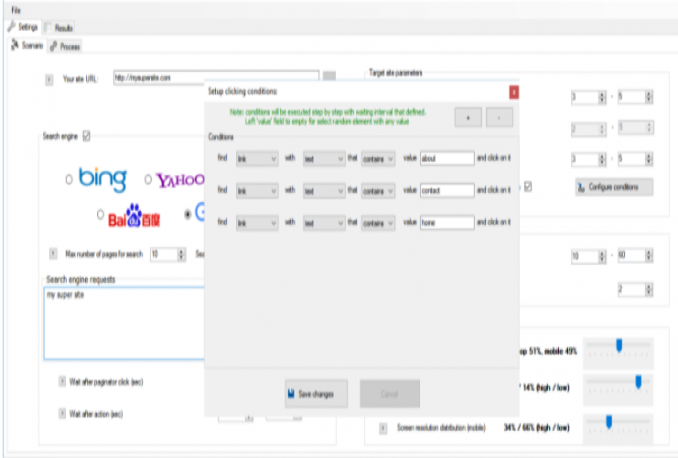The width and height of the screenshot is (678, 458).
Task: Click the help icon beside Your site URL
Action: click(51, 77)
